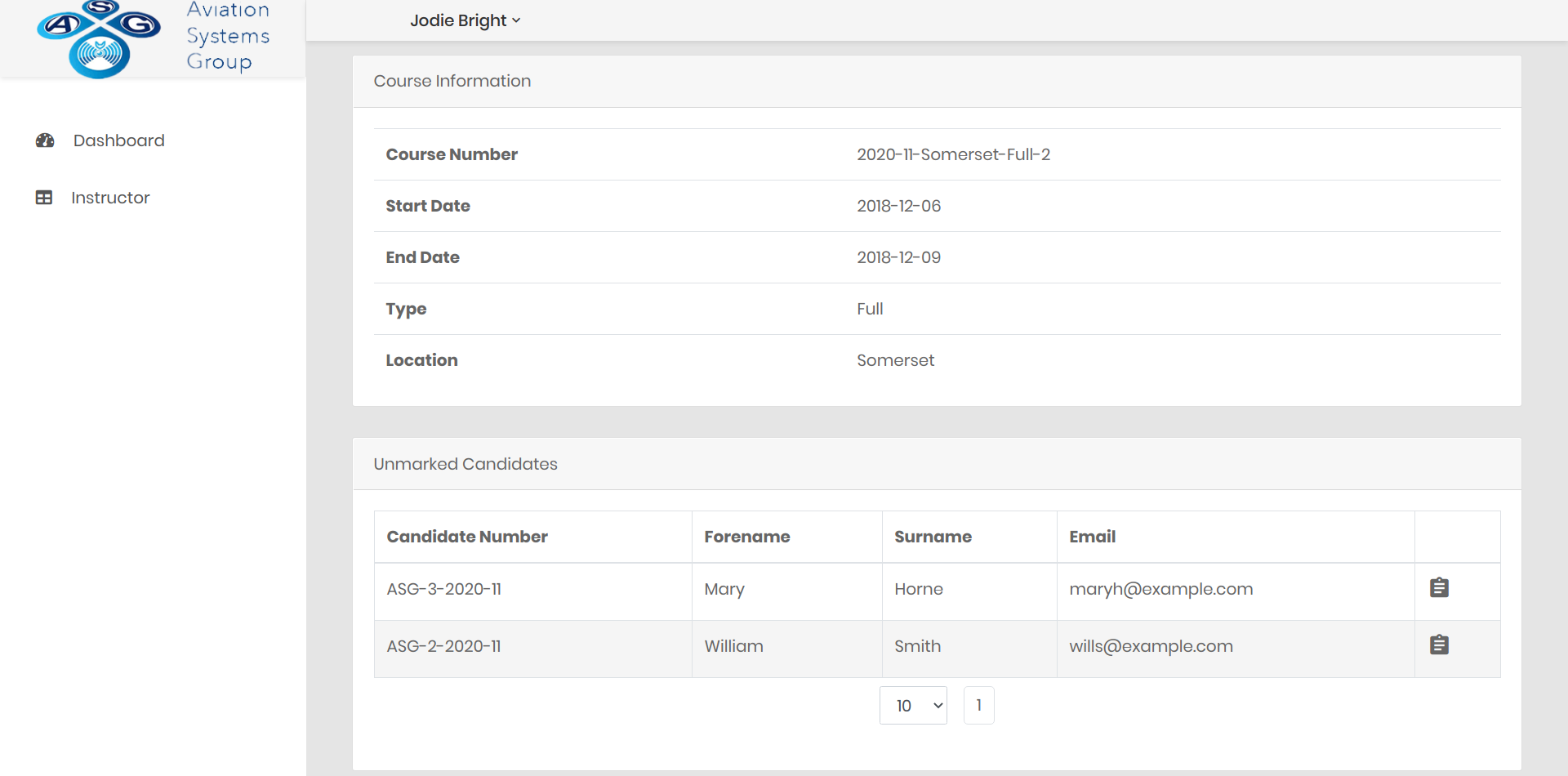Open marking clipboard for William Smith
The image size is (1568, 776).
point(1439,645)
